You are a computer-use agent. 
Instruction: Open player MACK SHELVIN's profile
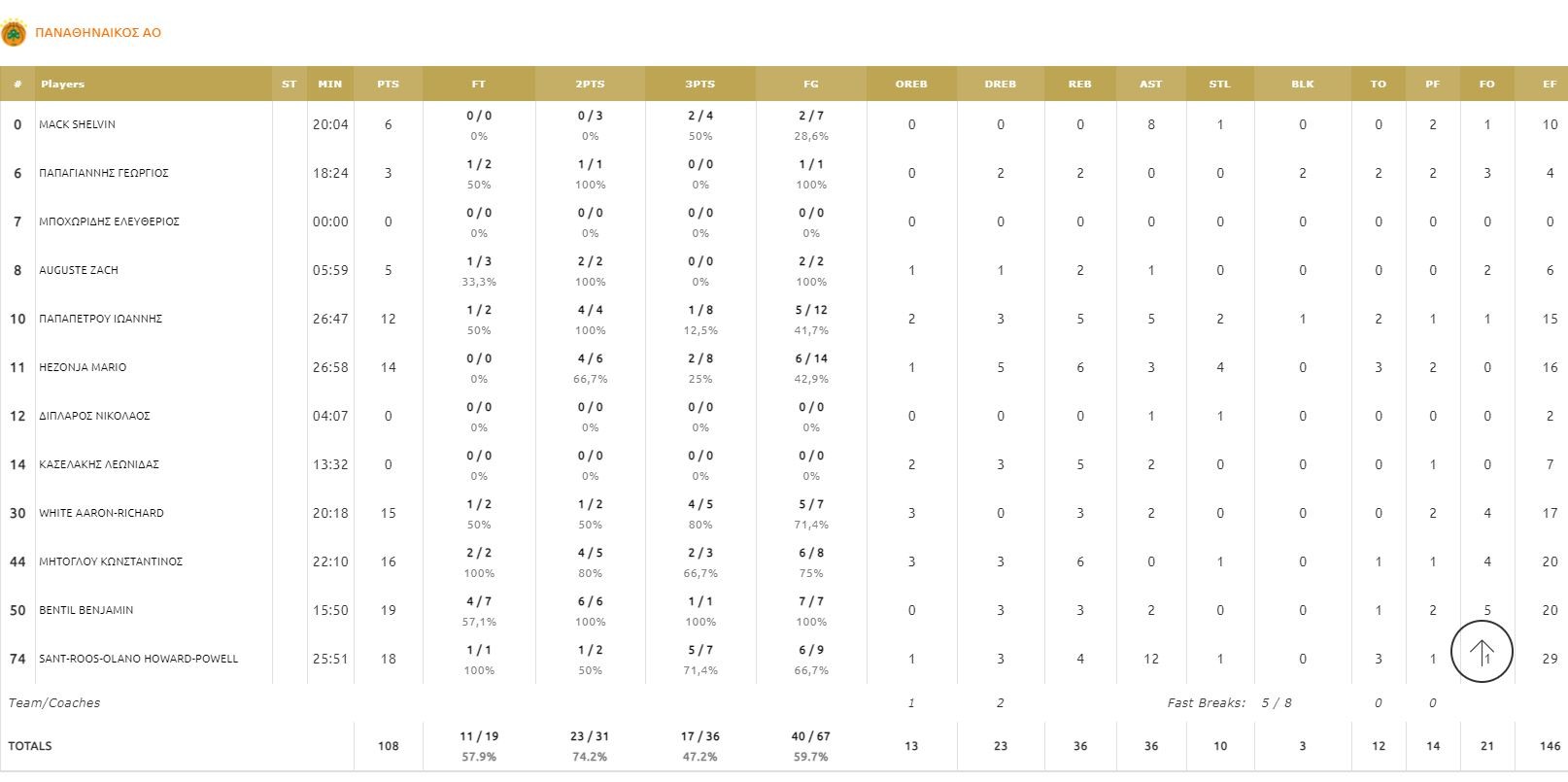coord(77,124)
